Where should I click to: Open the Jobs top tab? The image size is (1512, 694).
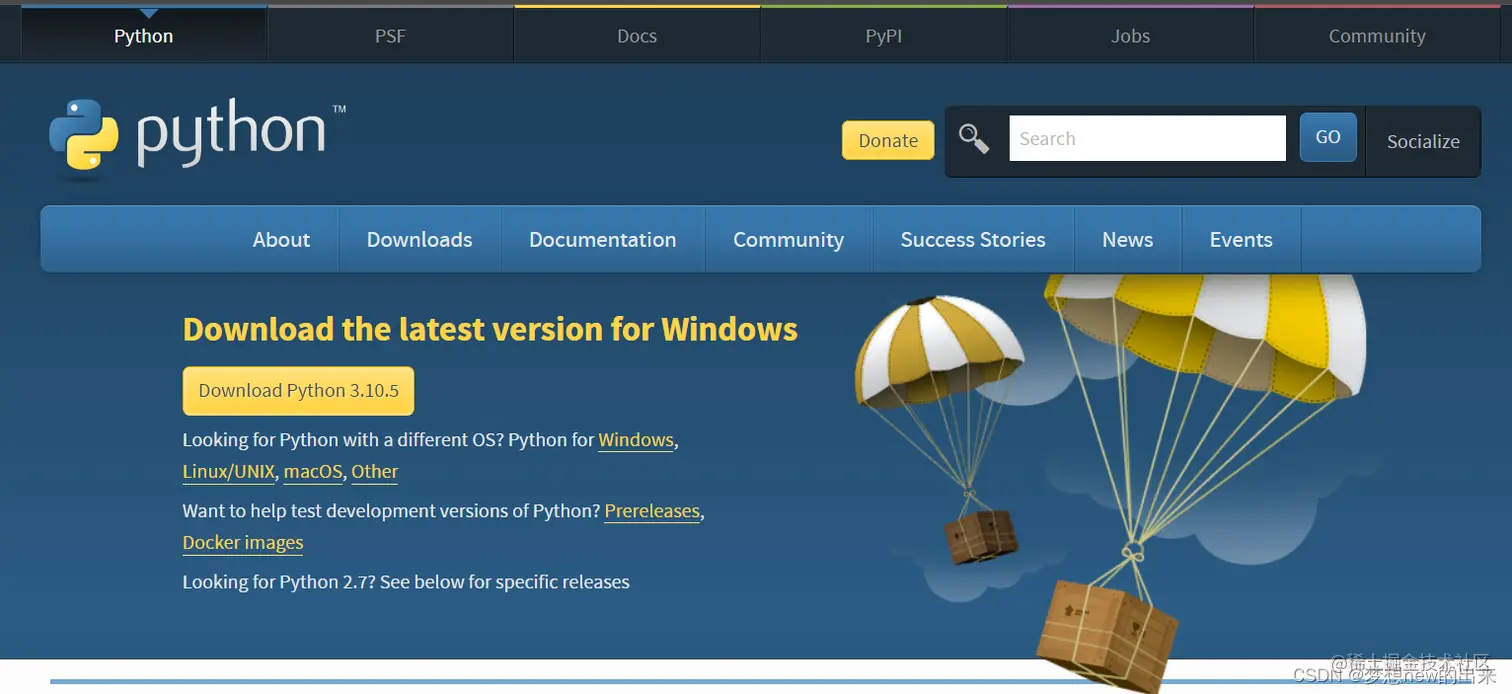coord(1130,36)
